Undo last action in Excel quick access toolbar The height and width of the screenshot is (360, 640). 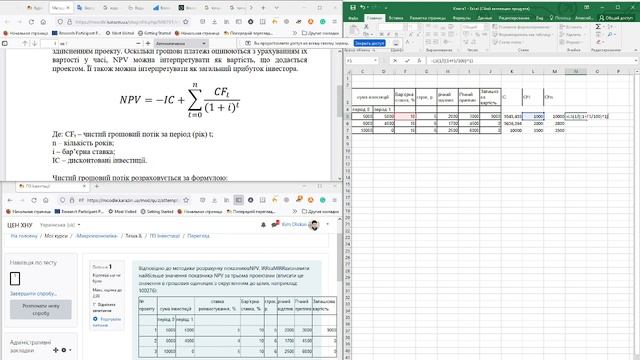pos(362,7)
